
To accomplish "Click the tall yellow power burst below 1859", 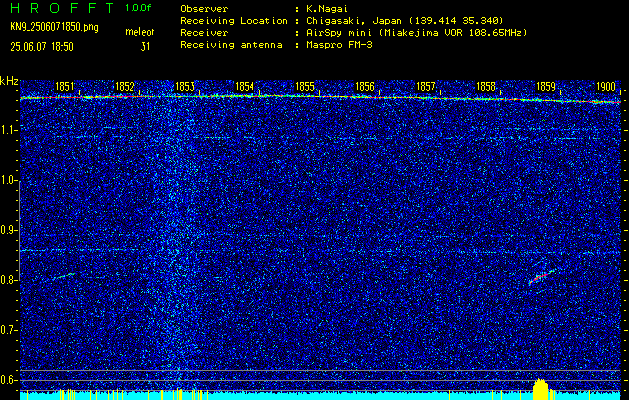I will tap(540, 389).
